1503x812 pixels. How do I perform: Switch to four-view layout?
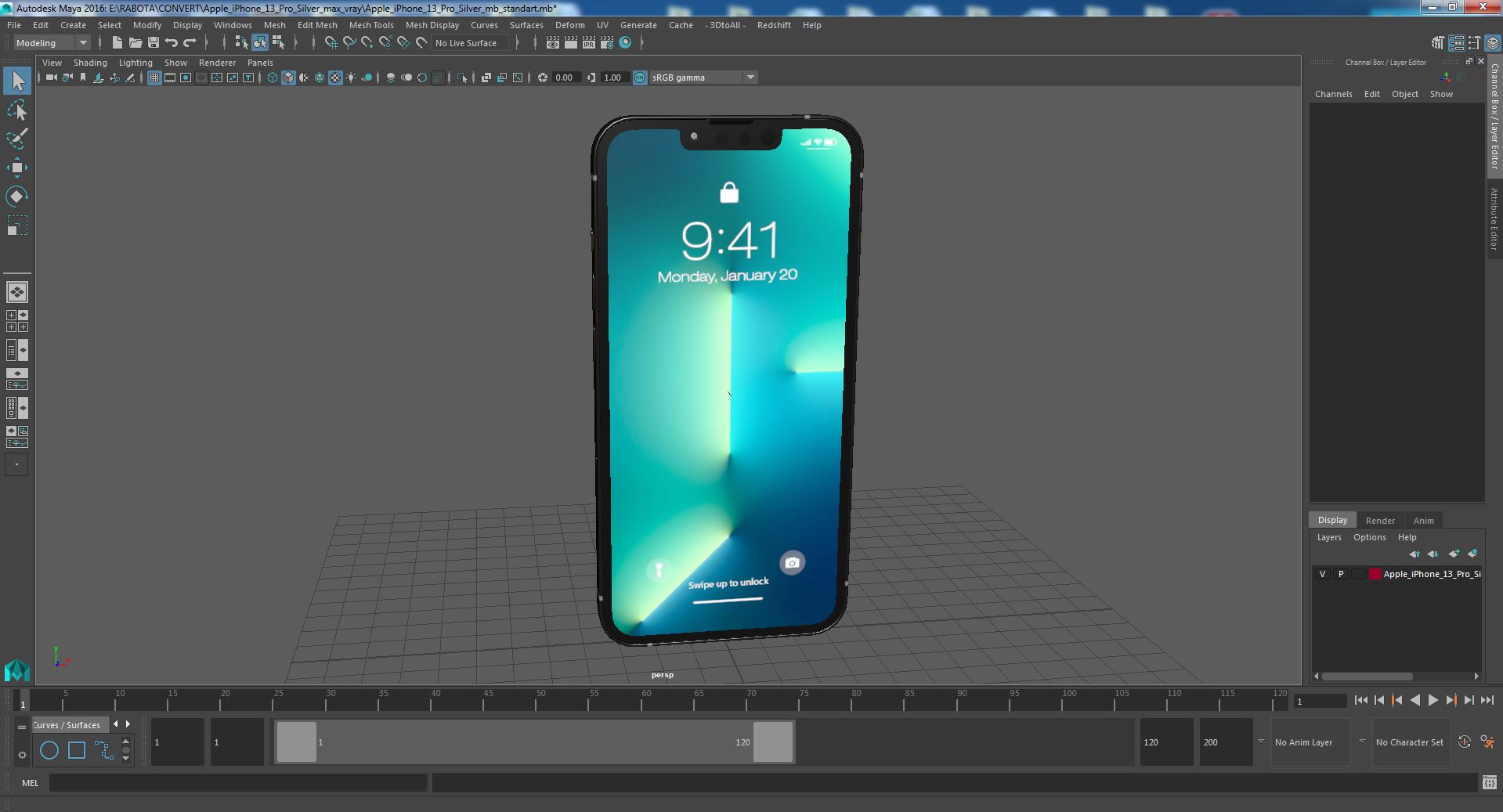coord(17,321)
